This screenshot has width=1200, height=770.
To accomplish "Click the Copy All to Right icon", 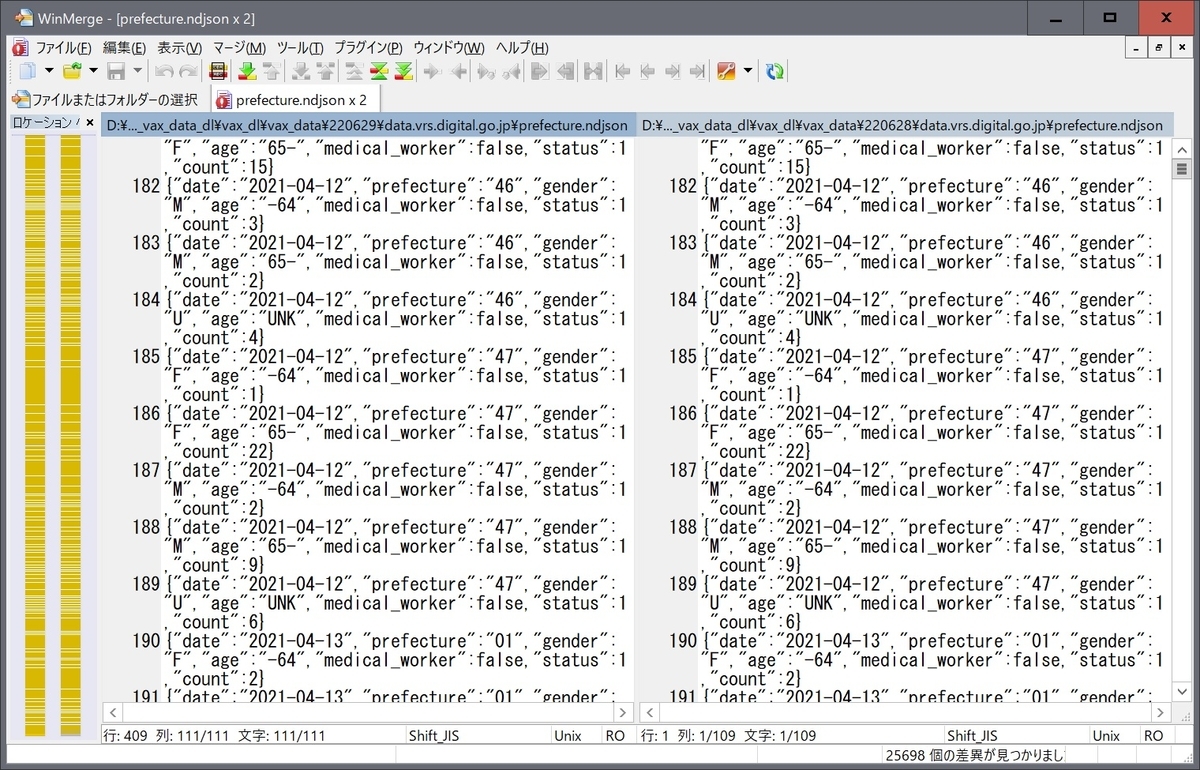I will tap(541, 71).
